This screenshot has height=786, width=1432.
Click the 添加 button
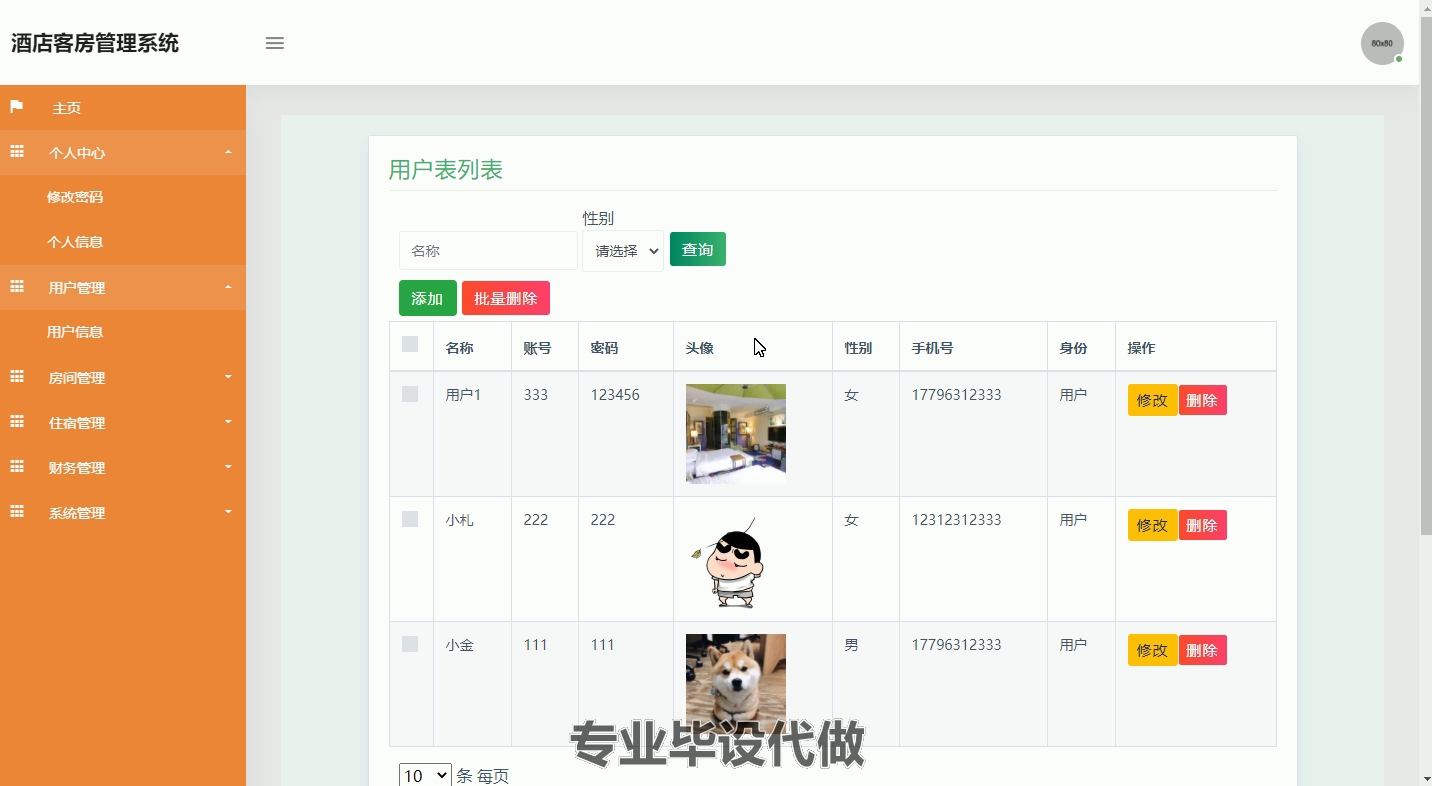[x=428, y=298]
